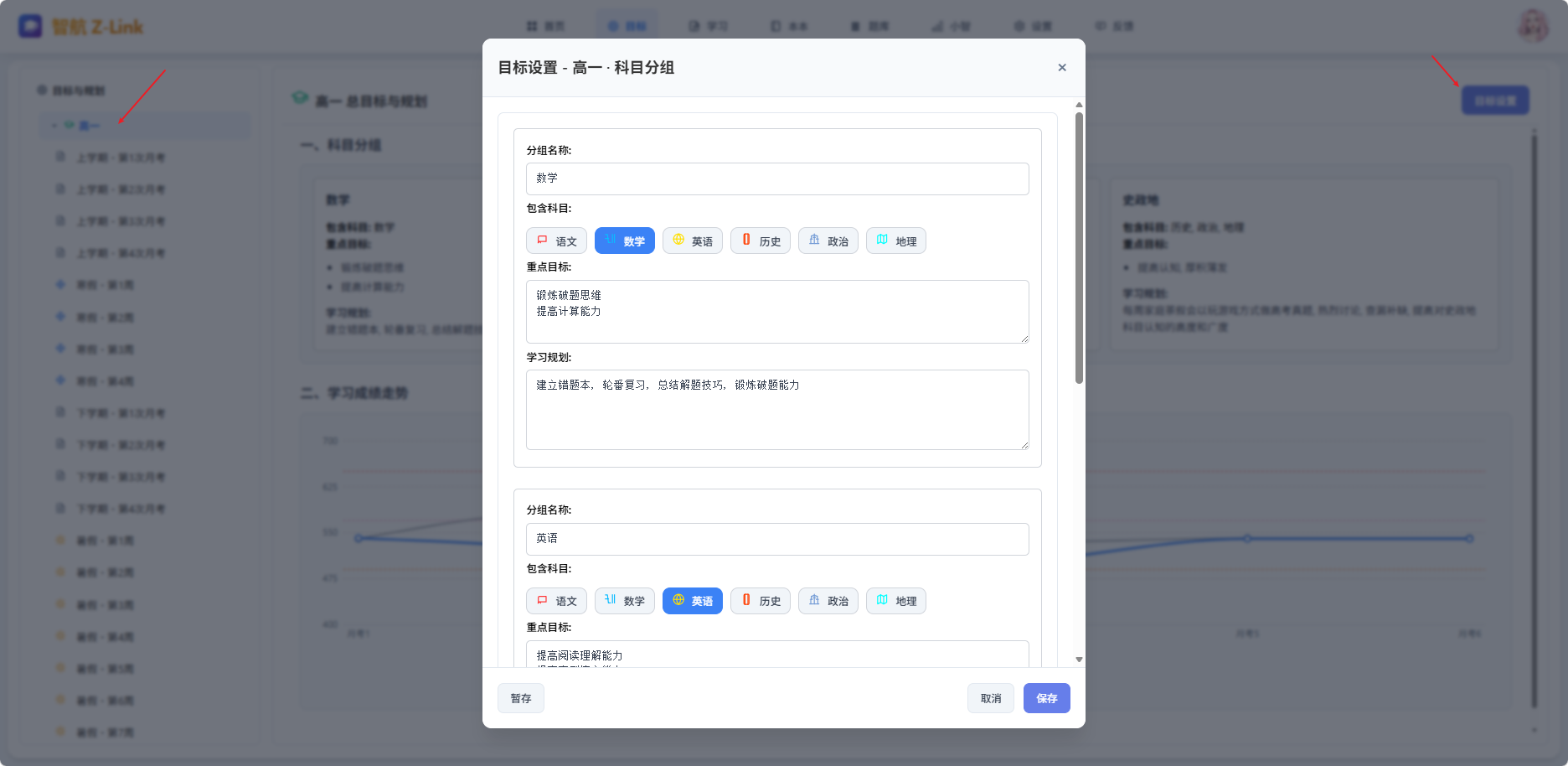Open the 题库 tab in the top navigation

point(869,26)
